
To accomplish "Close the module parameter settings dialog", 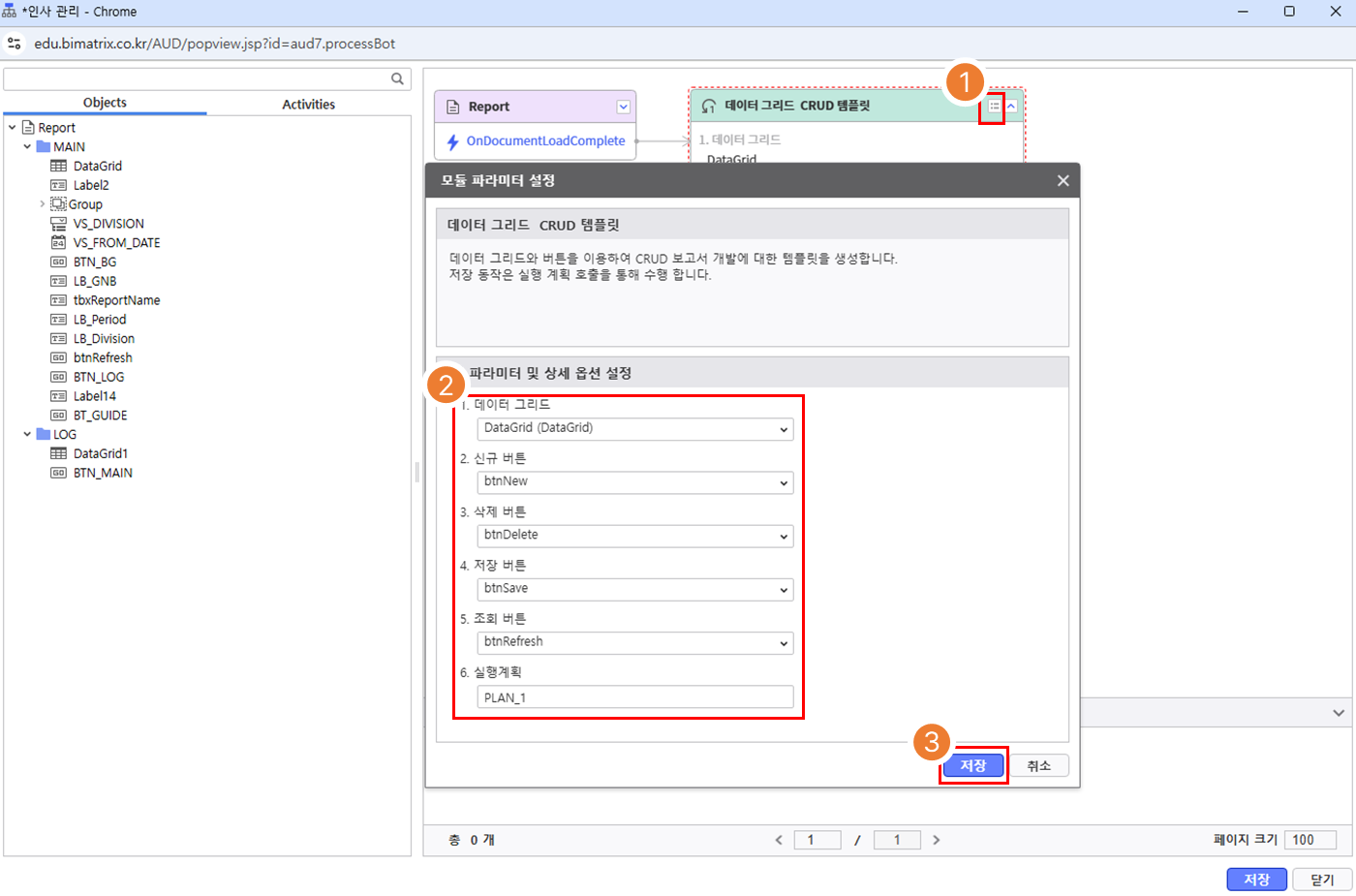I will pos(1063,180).
